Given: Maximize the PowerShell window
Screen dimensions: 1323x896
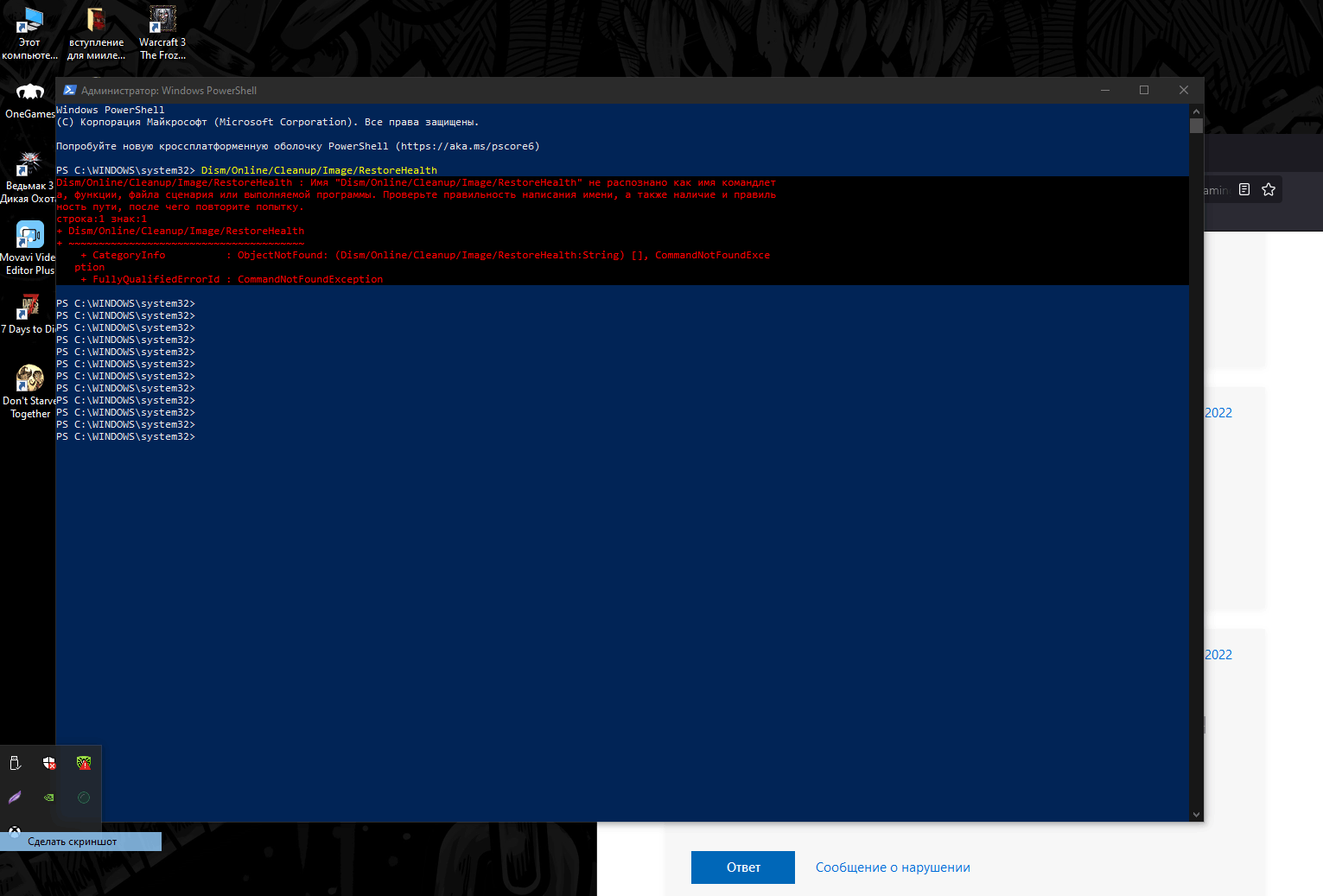Looking at the screenshot, I should tap(1144, 90).
